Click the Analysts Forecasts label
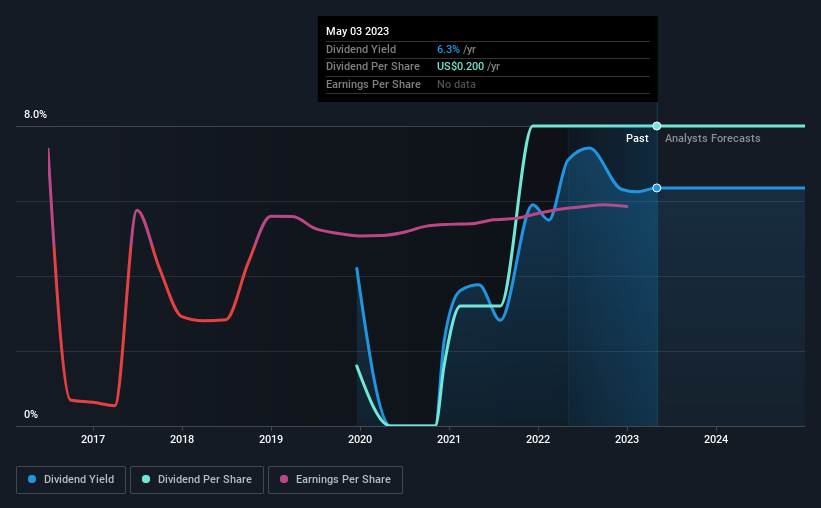 [713, 138]
